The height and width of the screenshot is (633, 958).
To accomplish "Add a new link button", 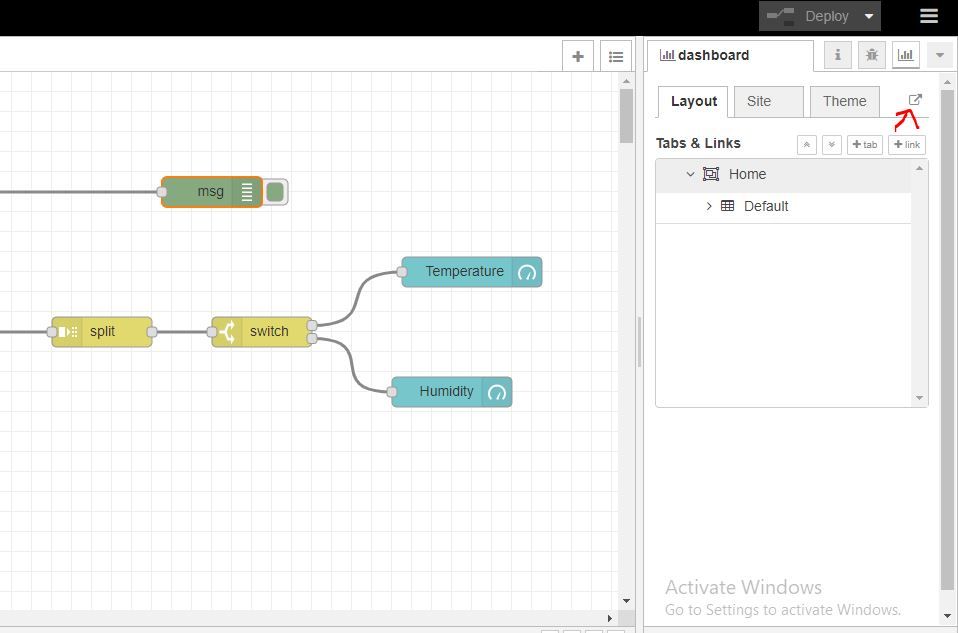I will pyautogui.click(x=907, y=145).
